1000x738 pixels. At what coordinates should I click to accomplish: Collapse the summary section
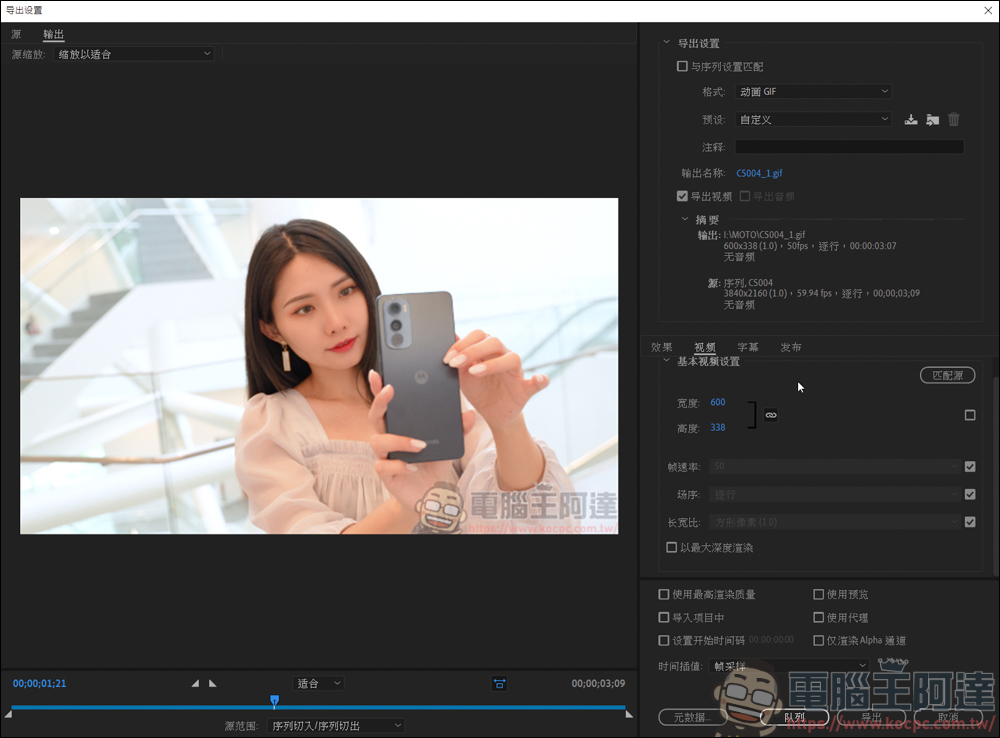(684, 219)
